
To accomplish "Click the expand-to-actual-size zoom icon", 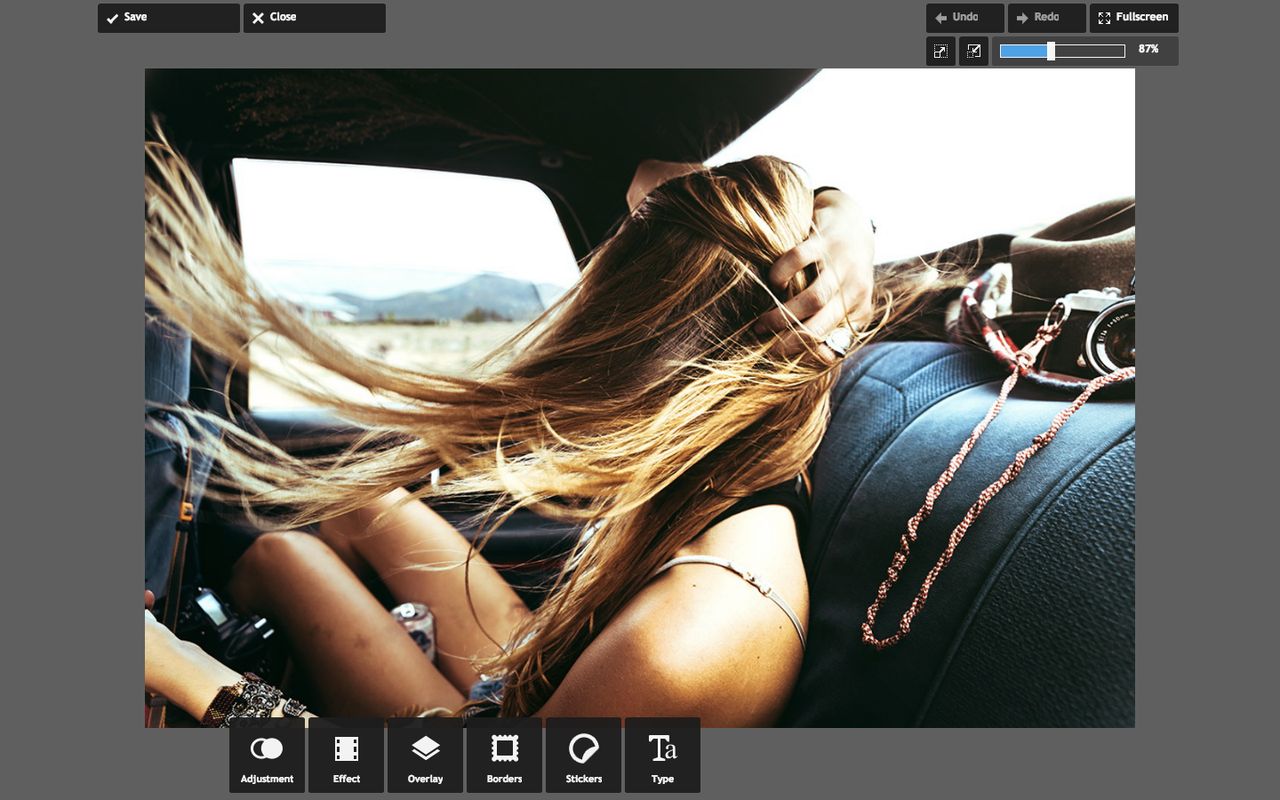I will pos(941,51).
